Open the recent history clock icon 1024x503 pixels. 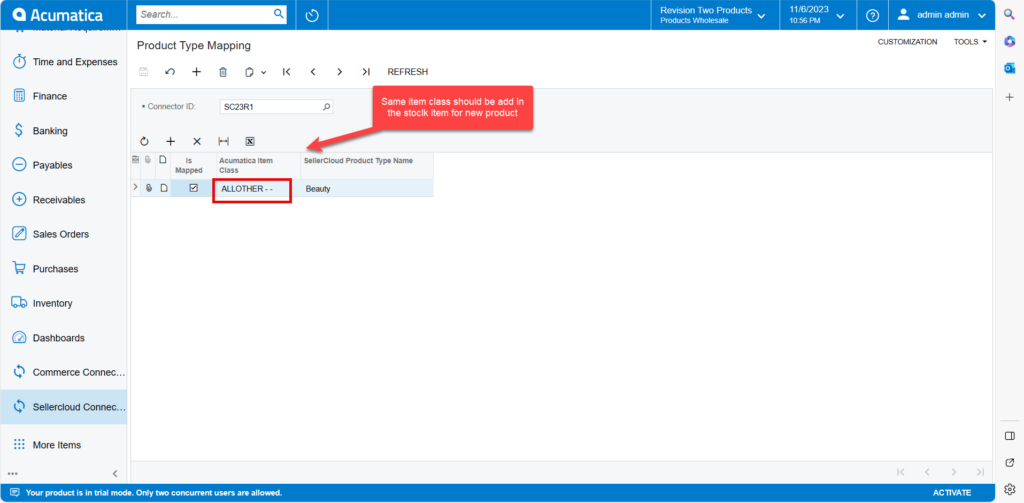tap(312, 15)
